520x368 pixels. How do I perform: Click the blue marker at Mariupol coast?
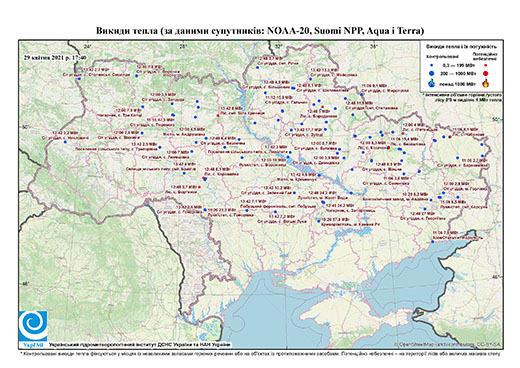[432, 242]
